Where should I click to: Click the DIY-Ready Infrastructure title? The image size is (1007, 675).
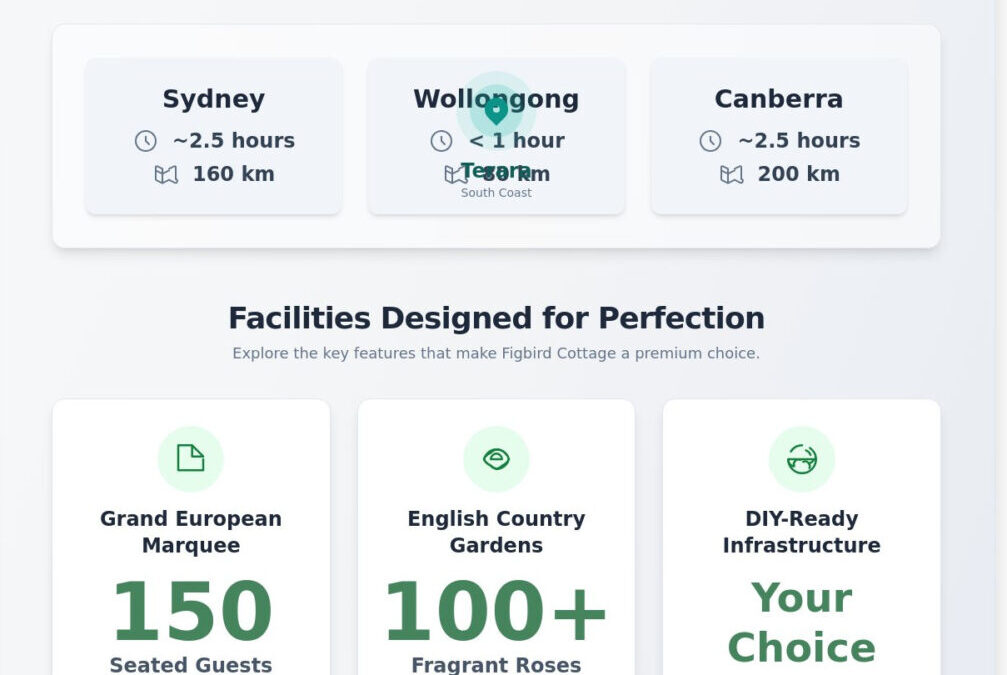coord(801,532)
